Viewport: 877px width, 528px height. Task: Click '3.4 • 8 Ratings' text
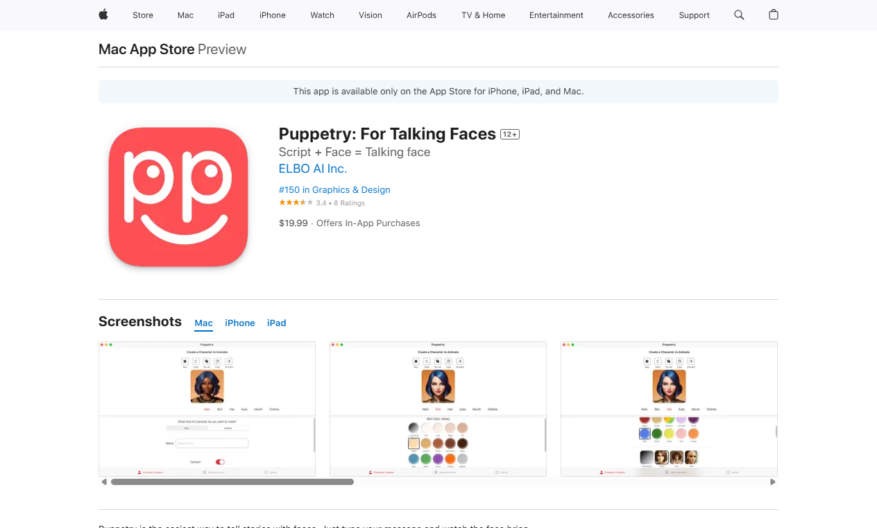click(x=340, y=203)
